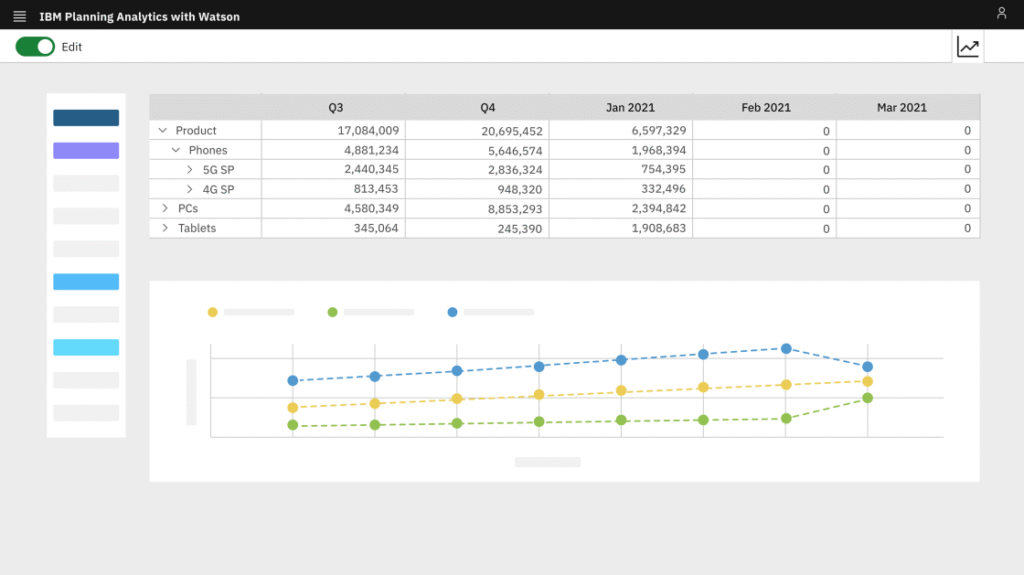Expand the PCs row
Viewport: 1024px width, 575px height.
tap(165, 209)
